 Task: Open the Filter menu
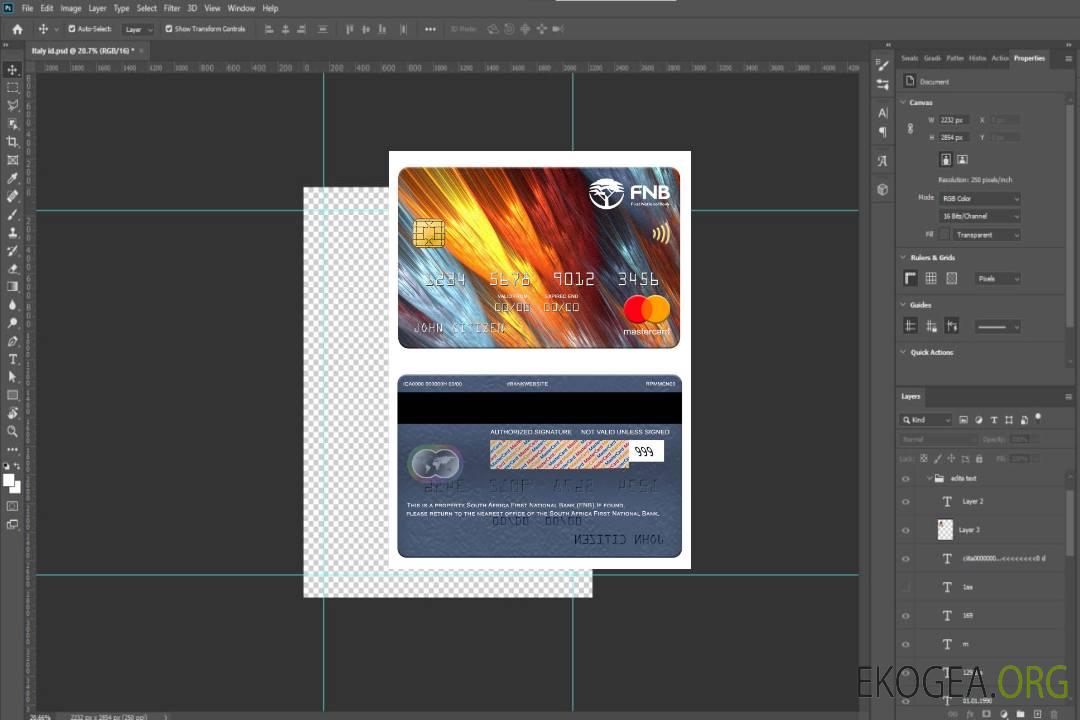pyautogui.click(x=172, y=8)
